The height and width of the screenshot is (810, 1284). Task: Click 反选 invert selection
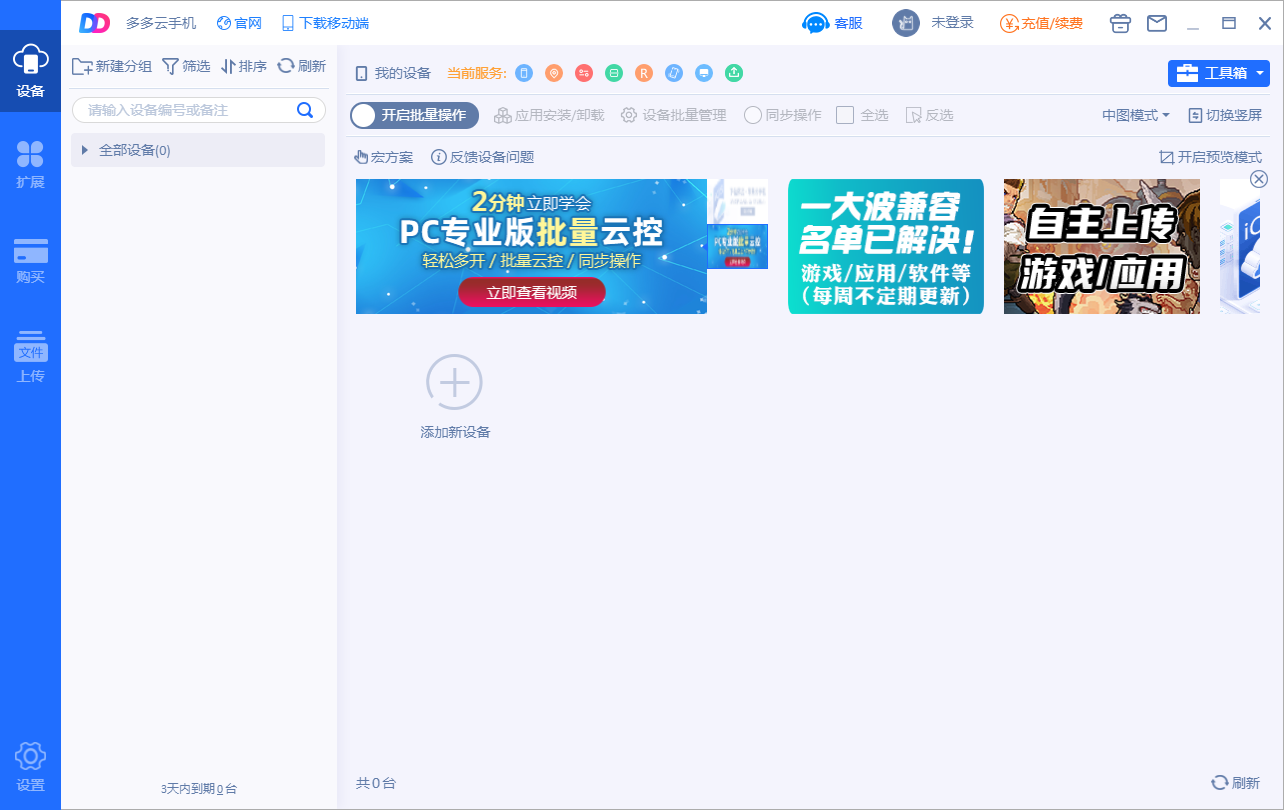coord(929,115)
